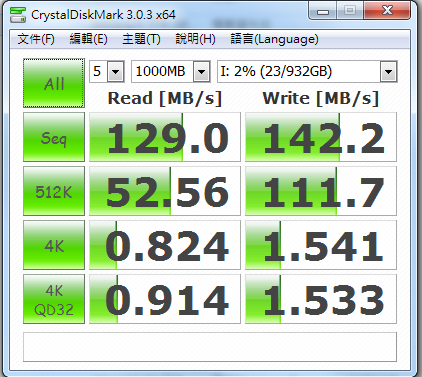422x377 pixels.
Task: Open the 說明(H) help menu
Action: tap(195, 39)
